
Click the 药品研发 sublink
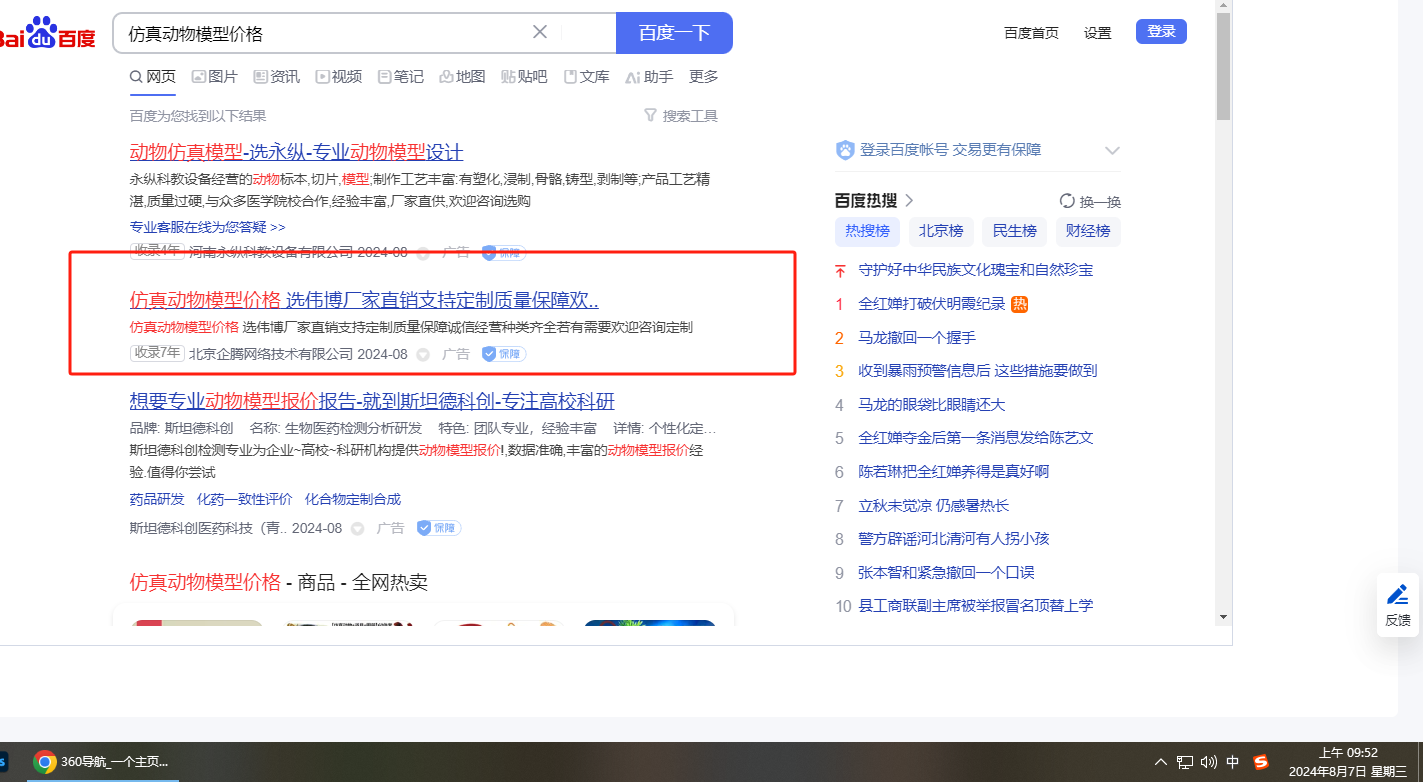tap(157, 499)
